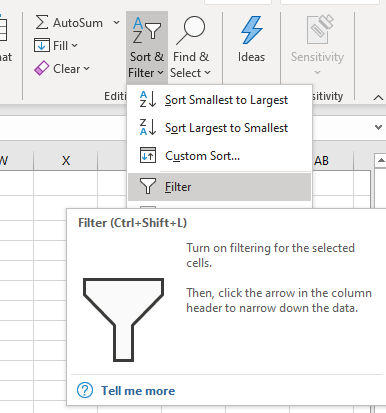Click the AutoSum button label
Image resolution: width=386 pixels, height=413 pixels.
coord(78,23)
